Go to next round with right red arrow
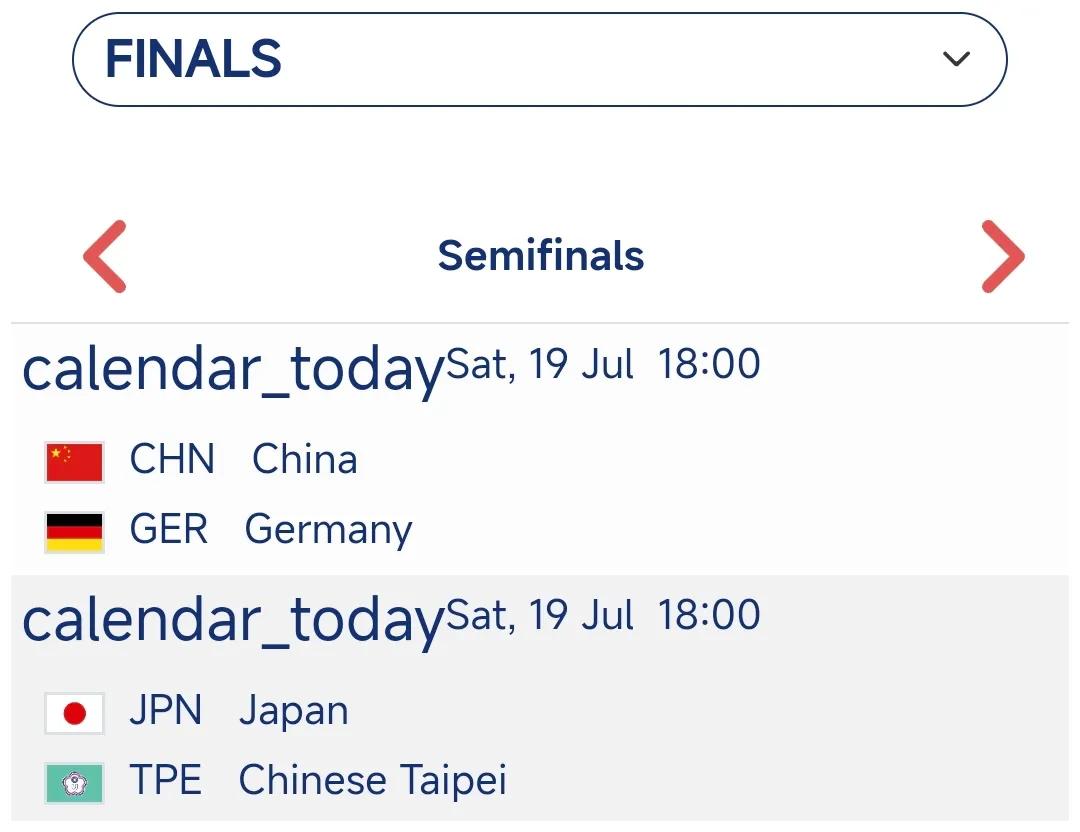The width and height of the screenshot is (1080, 832). 1003,256
